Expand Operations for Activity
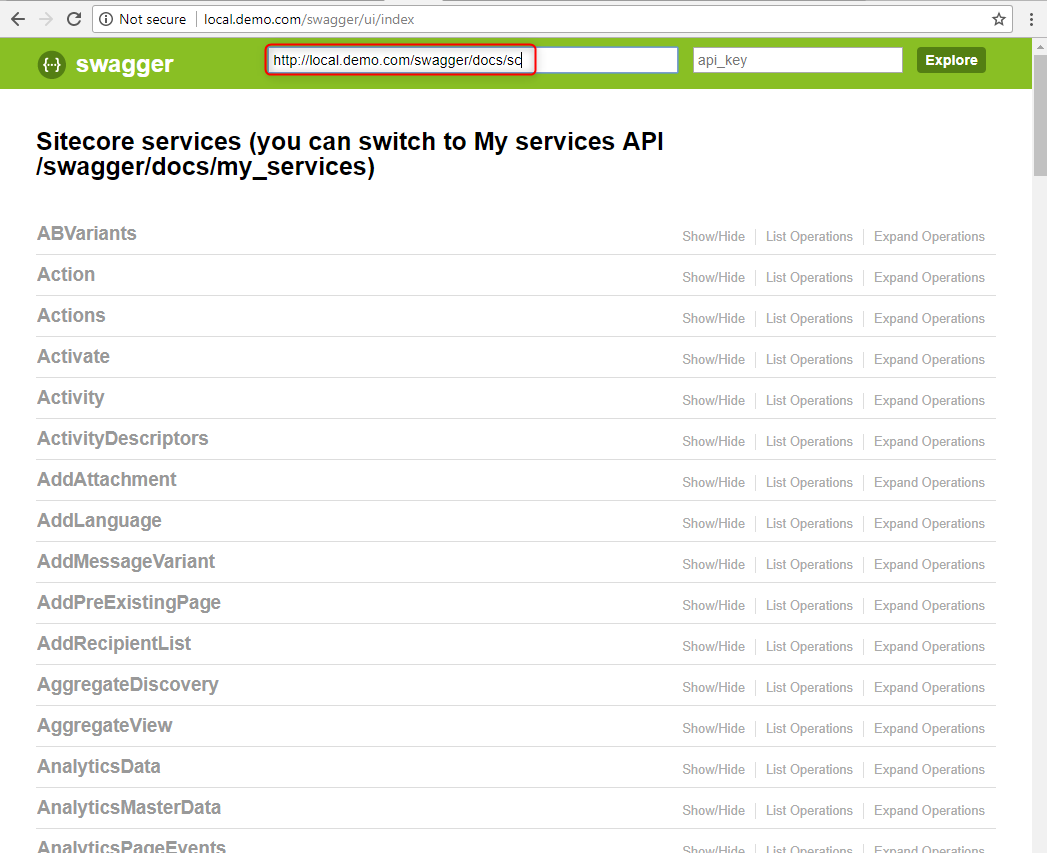This screenshot has height=853, width=1047. coord(929,400)
